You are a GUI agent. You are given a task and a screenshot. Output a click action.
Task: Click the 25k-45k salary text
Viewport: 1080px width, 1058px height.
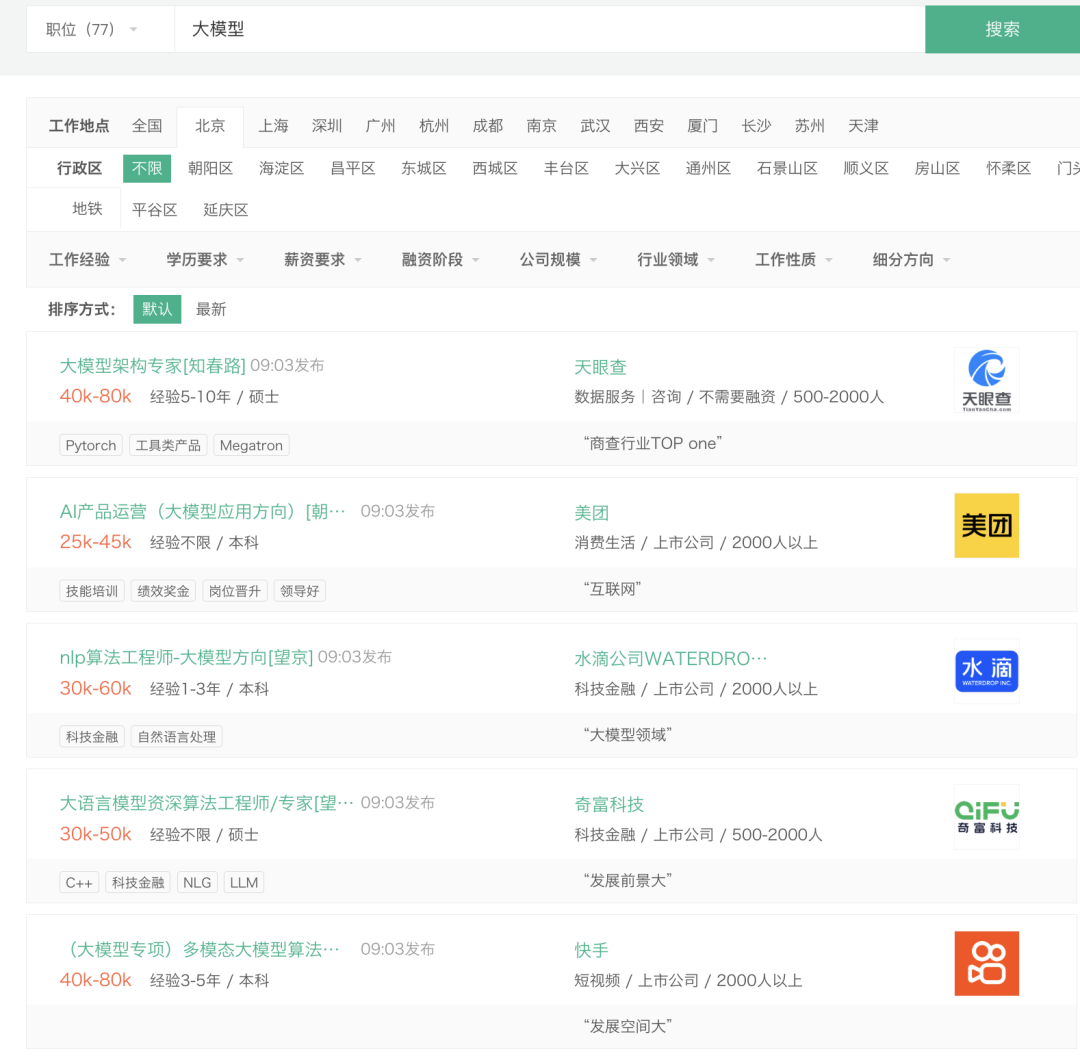[x=95, y=542]
